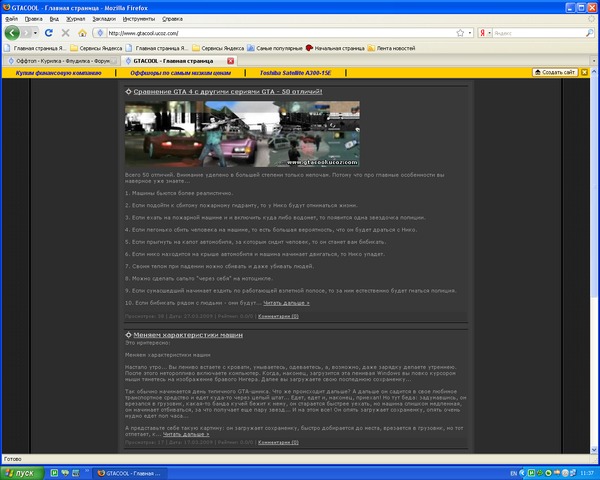Click the page scrollbar up arrow
Image resolution: width=600 pixels, height=480 pixels.
tap(594, 72)
